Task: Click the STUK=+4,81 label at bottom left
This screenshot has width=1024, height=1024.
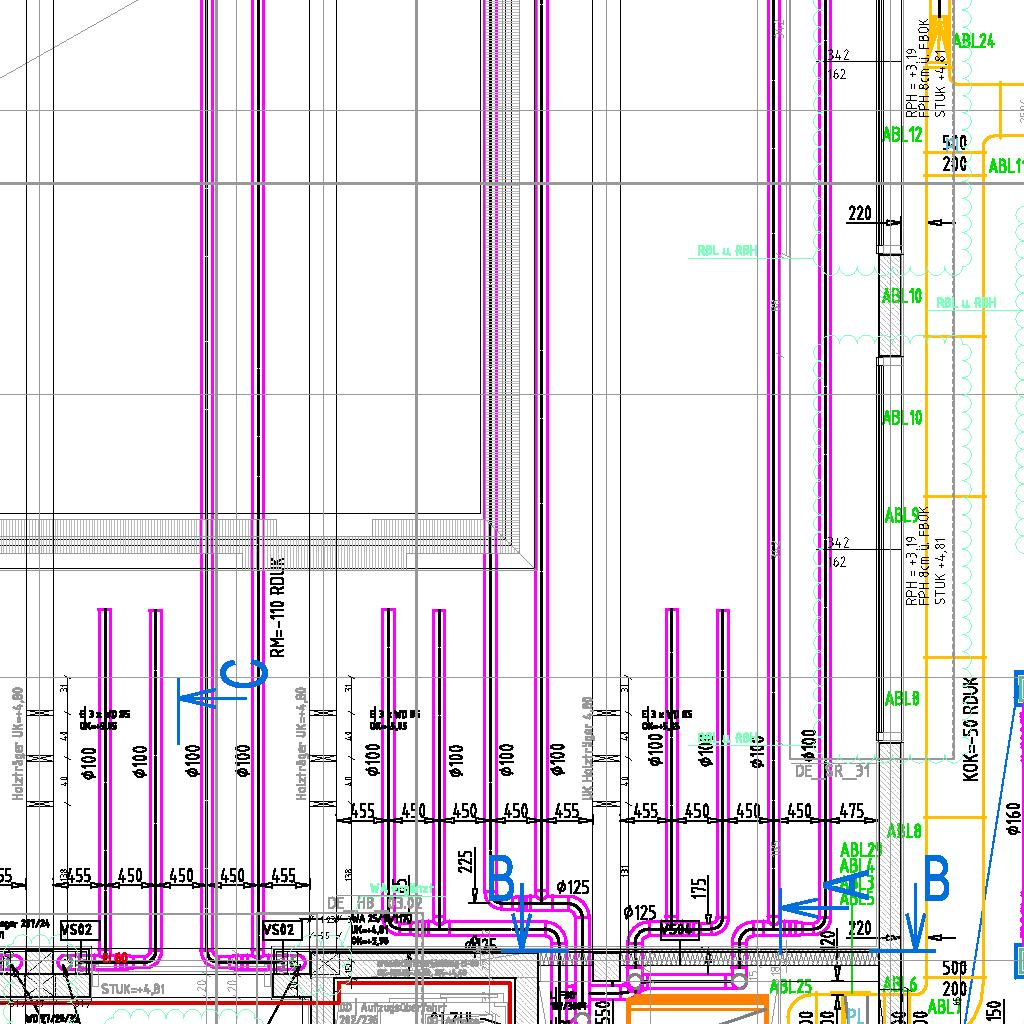Action: click(137, 988)
